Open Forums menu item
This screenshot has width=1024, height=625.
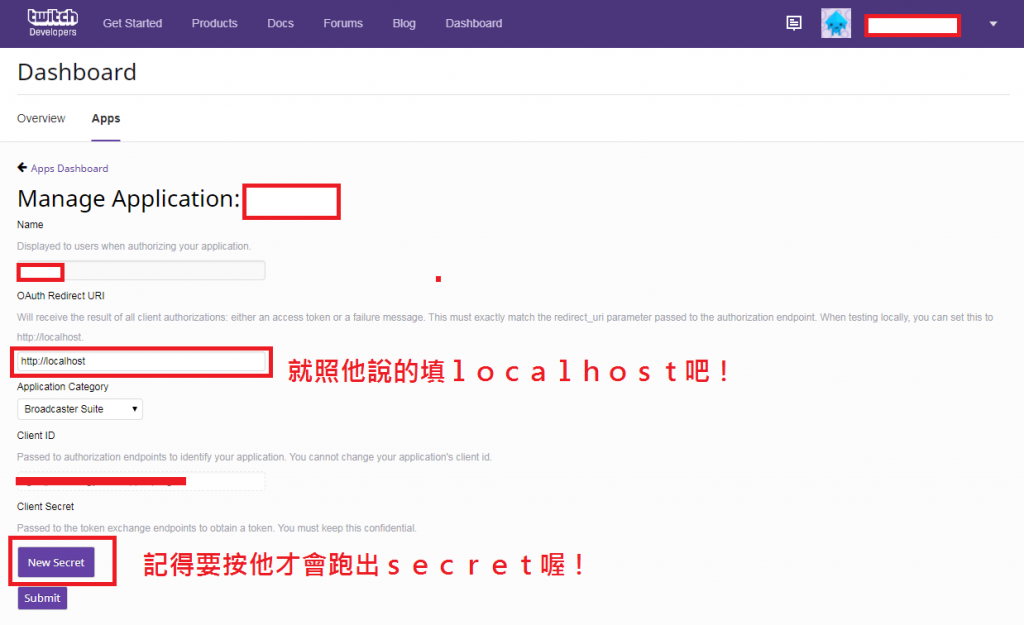pyautogui.click(x=343, y=24)
